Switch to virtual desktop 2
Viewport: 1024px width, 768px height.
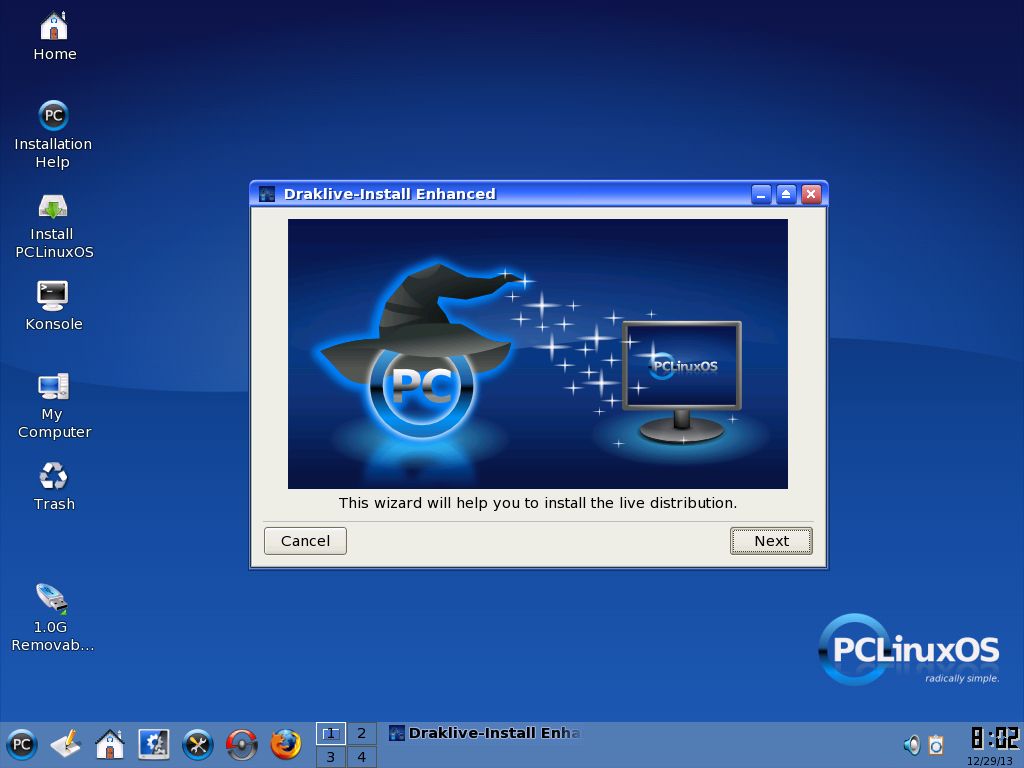(x=361, y=733)
